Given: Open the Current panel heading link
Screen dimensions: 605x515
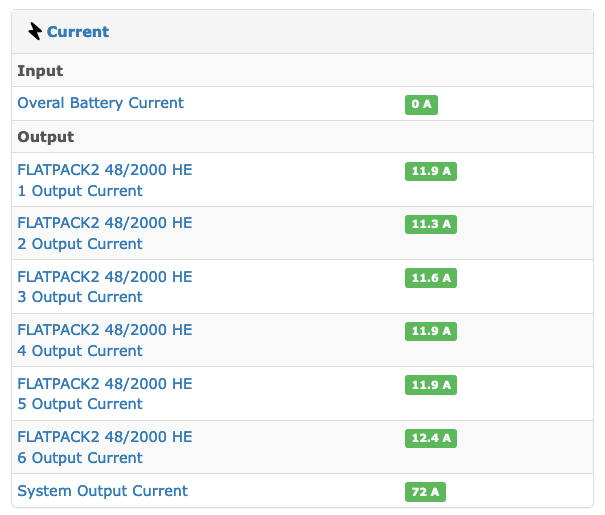Looking at the screenshot, I should coord(78,32).
